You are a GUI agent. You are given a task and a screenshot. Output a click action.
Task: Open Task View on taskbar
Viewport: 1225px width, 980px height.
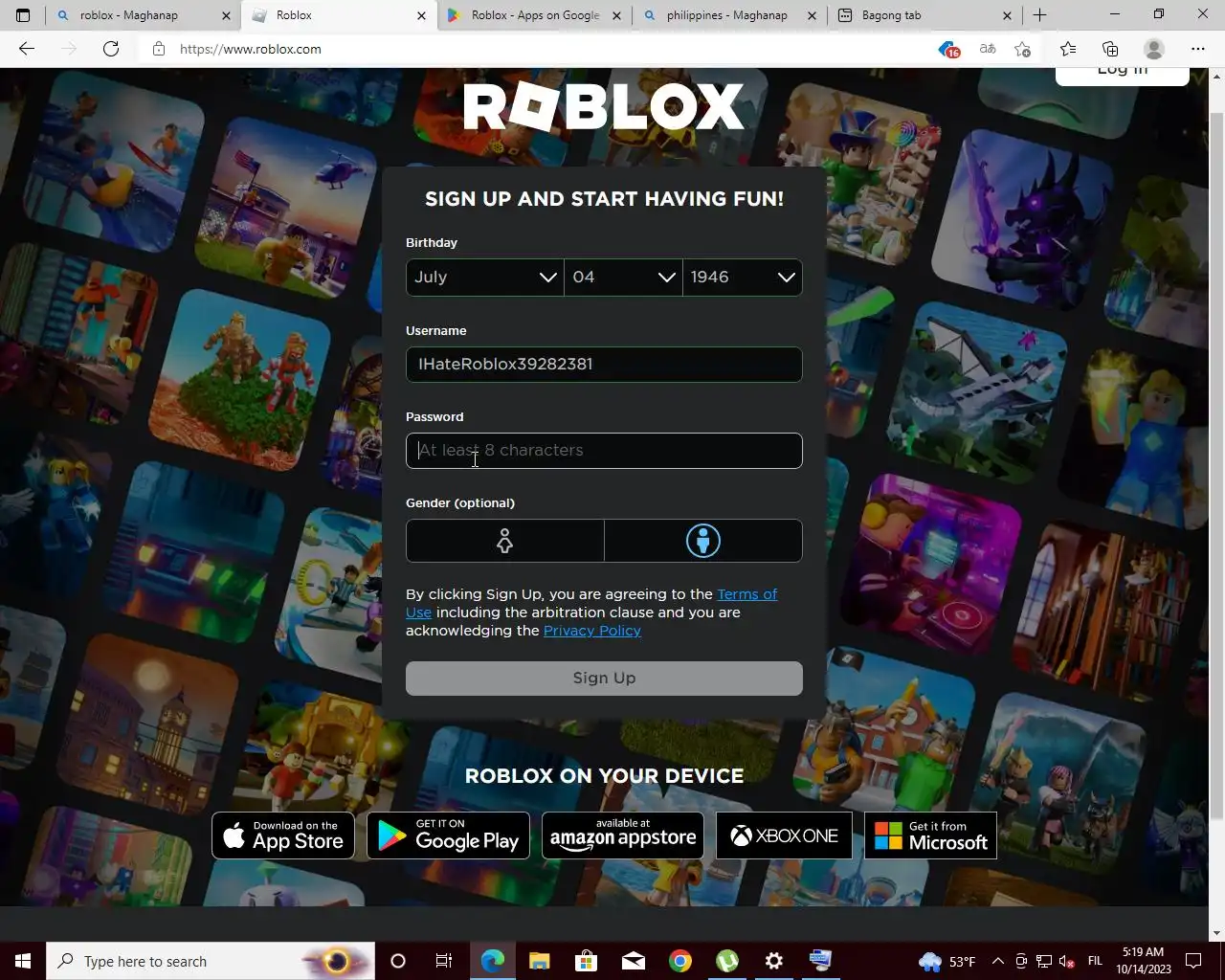click(444, 961)
